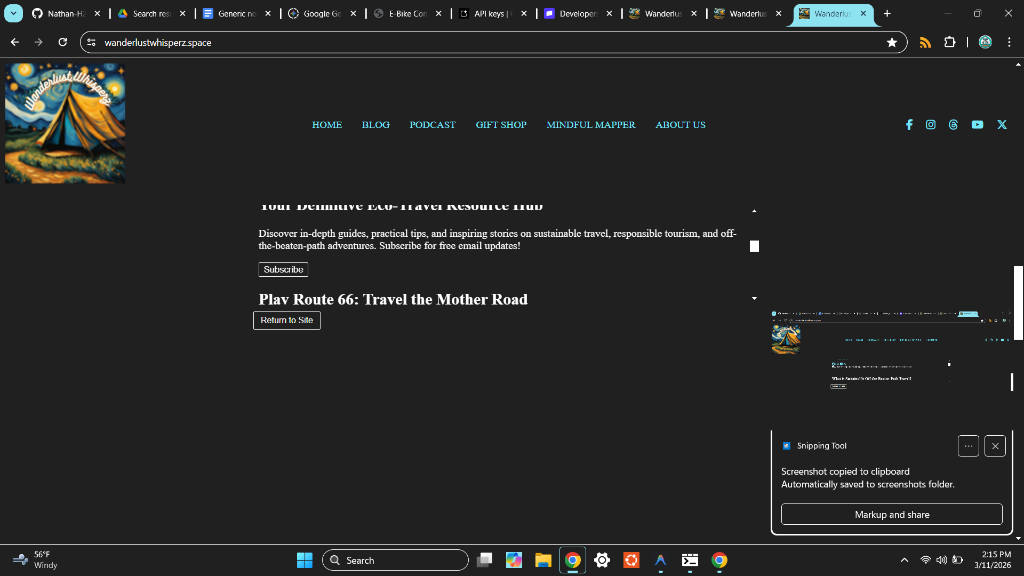
Task: Open the YouTube social icon
Action: (x=977, y=125)
